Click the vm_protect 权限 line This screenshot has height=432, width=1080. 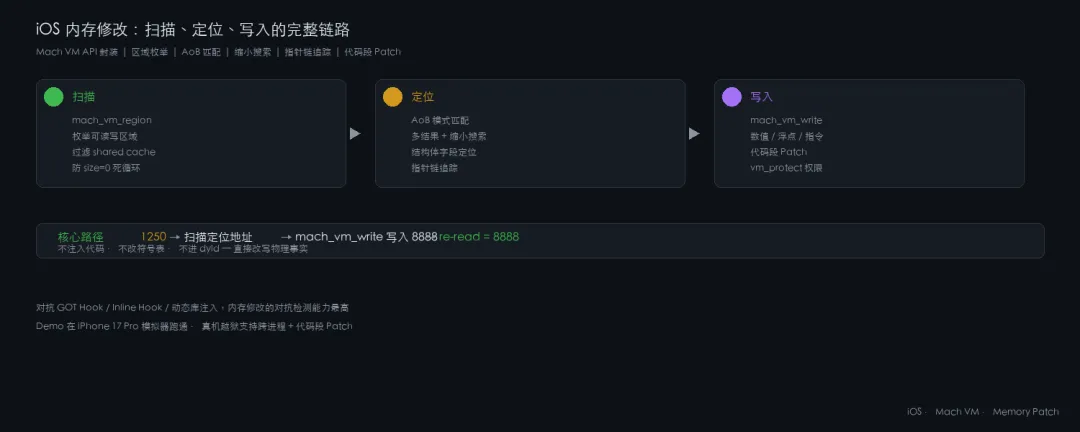coord(786,168)
